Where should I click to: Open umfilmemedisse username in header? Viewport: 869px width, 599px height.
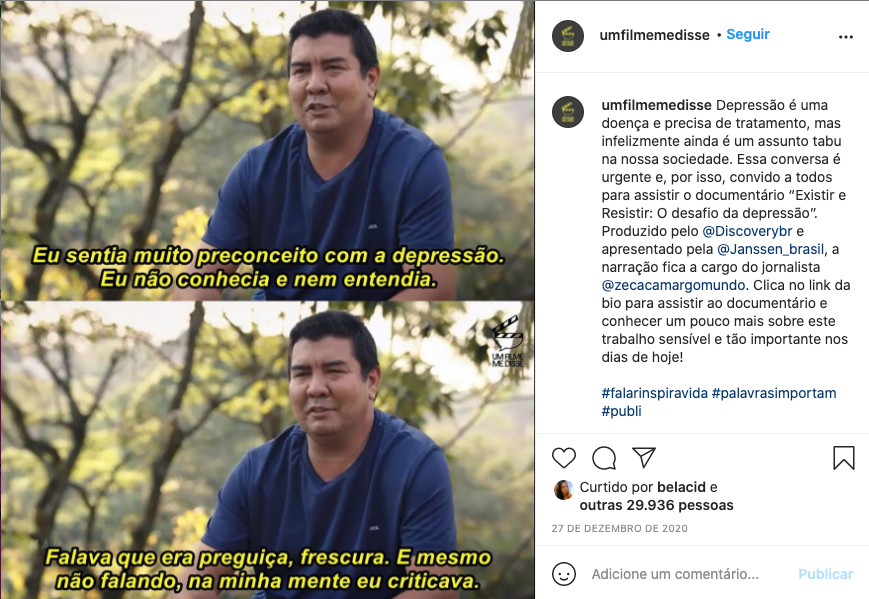click(654, 35)
